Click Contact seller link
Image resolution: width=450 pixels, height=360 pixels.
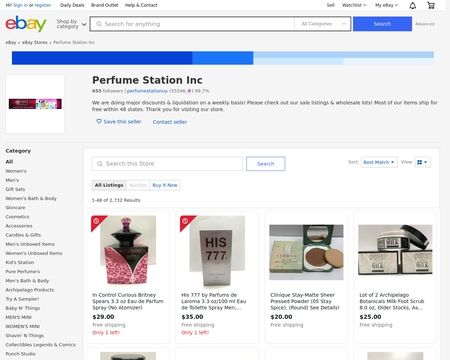pyautogui.click(x=170, y=122)
